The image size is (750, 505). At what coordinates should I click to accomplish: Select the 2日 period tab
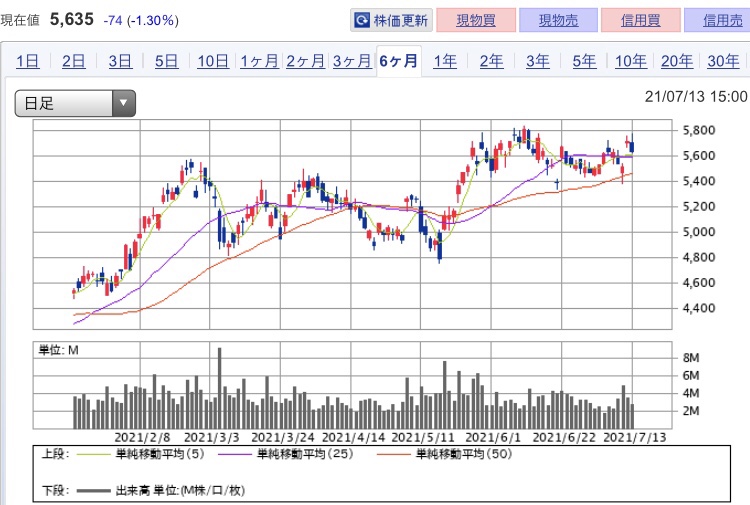74,61
